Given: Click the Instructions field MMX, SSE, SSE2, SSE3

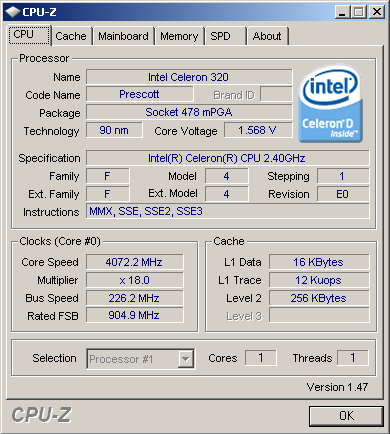Looking at the screenshot, I should click(228, 211).
